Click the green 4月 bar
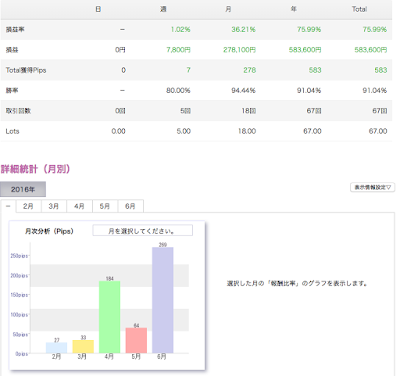Screen dimensions: 400x376 (110, 317)
